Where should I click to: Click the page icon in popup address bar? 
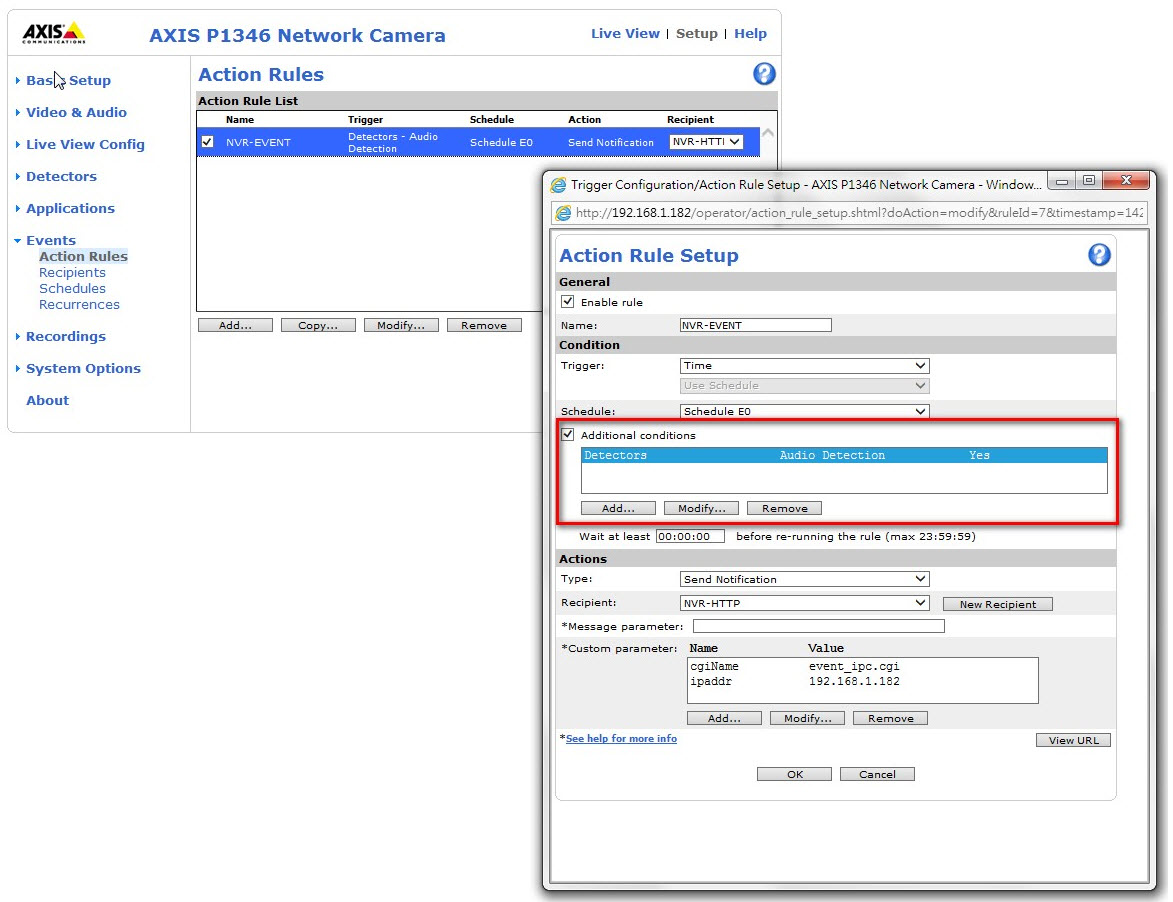564,213
